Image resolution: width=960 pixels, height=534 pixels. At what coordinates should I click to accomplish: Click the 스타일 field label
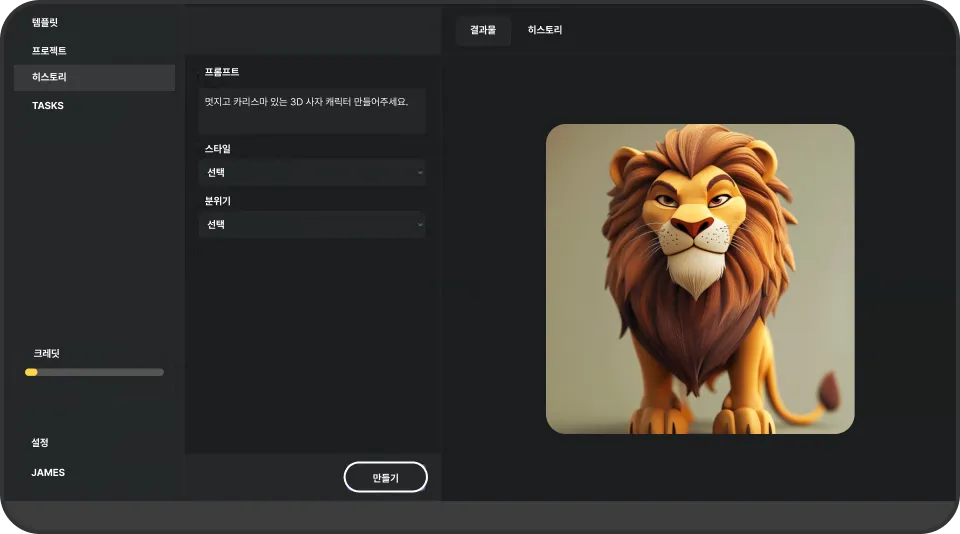click(x=217, y=149)
